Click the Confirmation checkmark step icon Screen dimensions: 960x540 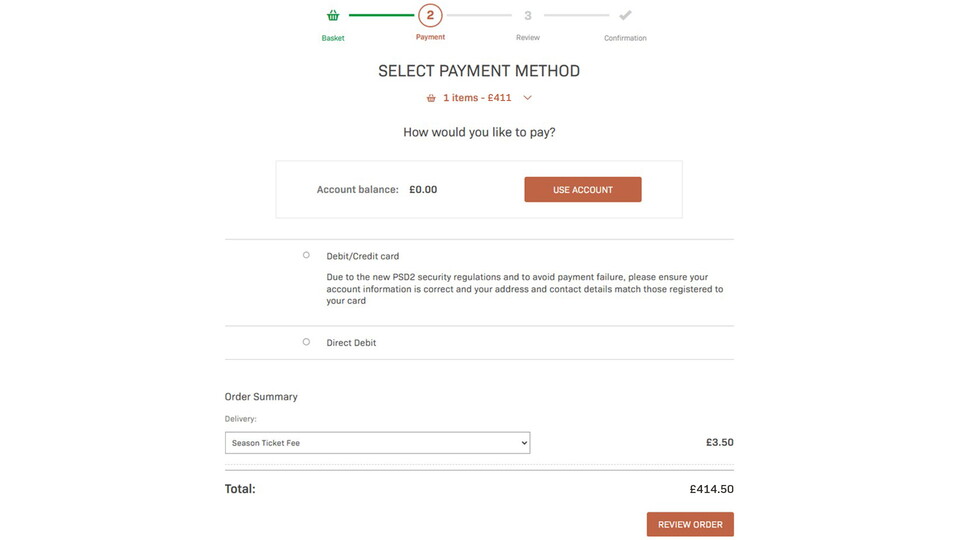coord(625,15)
